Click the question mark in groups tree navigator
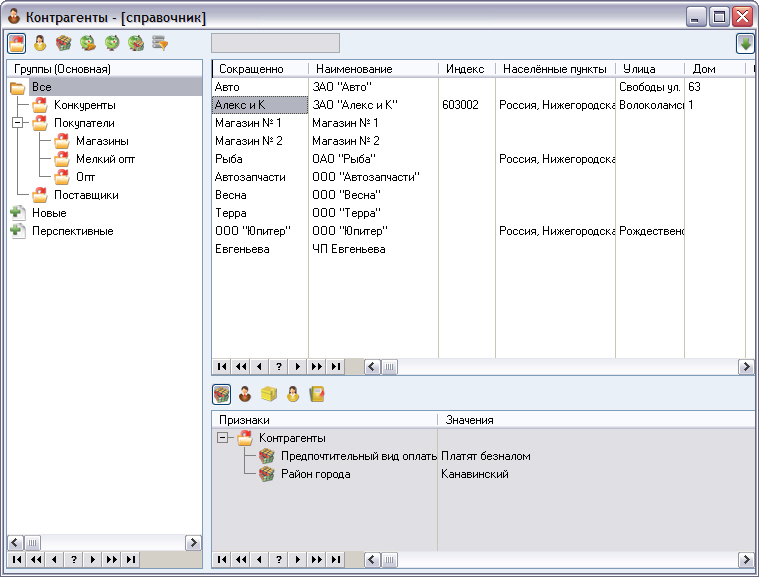 74,560
